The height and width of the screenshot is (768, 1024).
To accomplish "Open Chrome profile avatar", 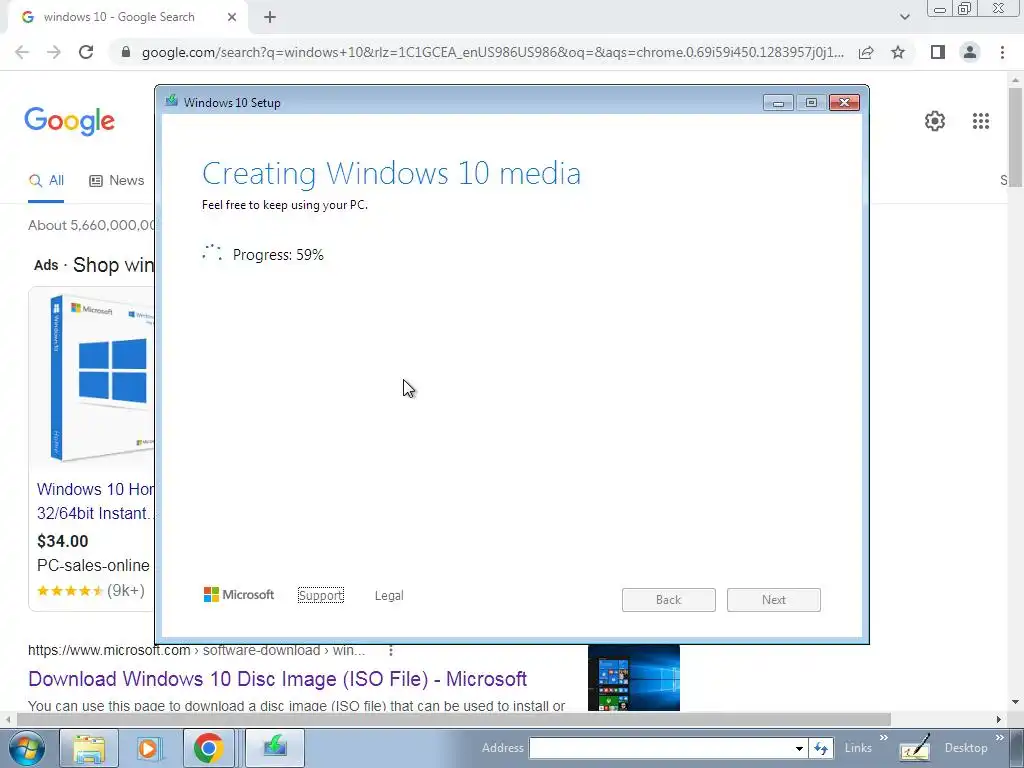I will pyautogui.click(x=970, y=52).
